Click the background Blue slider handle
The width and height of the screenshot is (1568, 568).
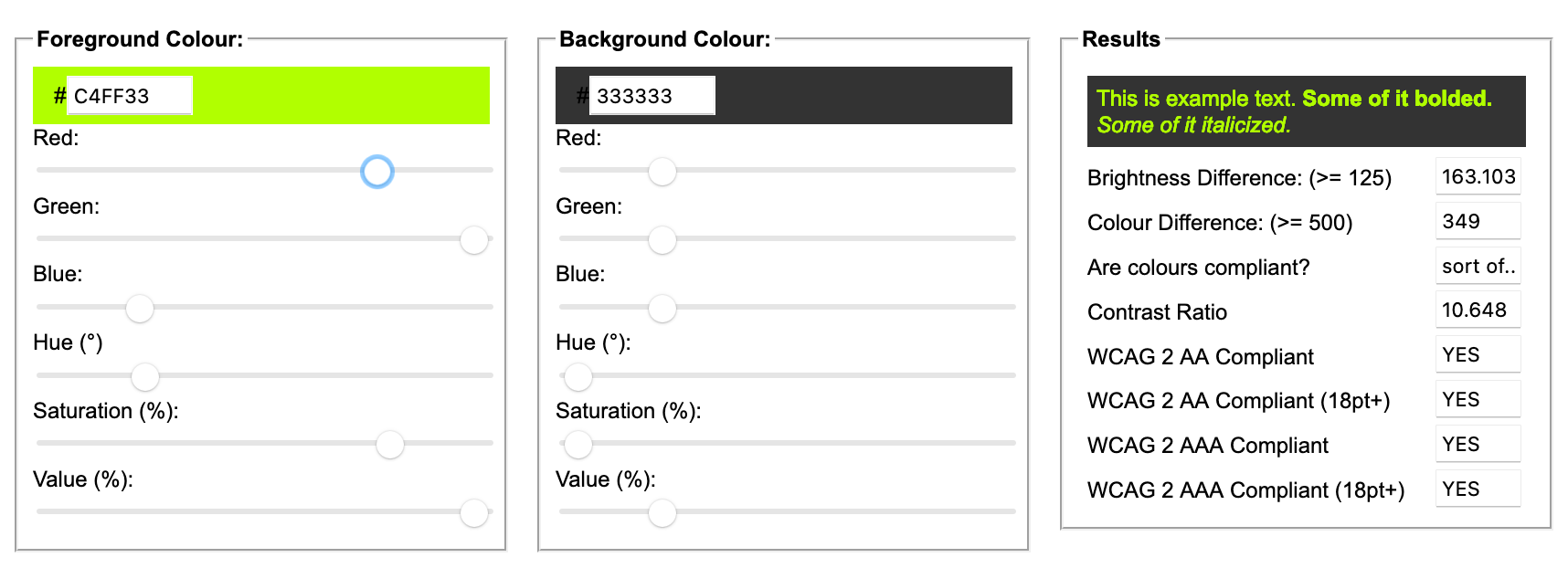click(662, 308)
